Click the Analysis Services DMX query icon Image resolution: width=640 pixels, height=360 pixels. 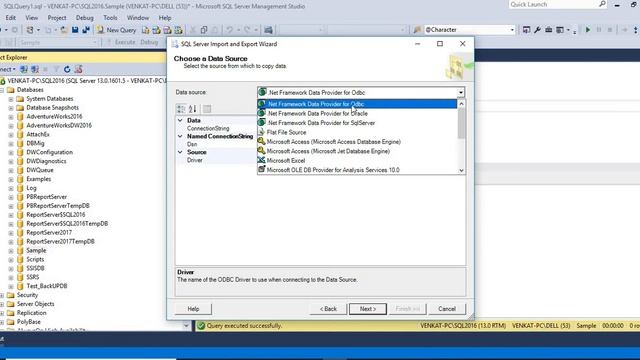point(167,30)
